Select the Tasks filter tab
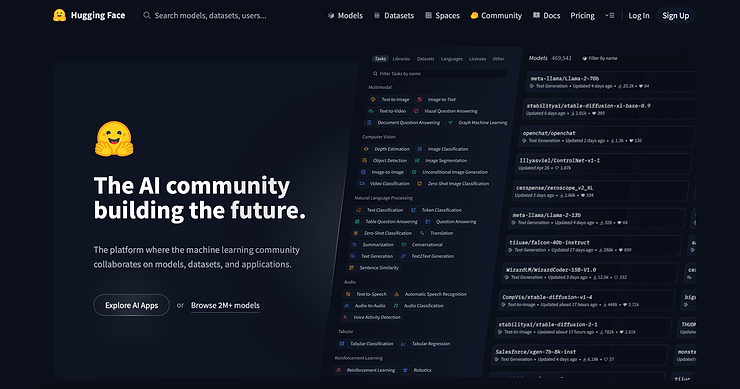The height and width of the screenshot is (389, 740). click(380, 59)
